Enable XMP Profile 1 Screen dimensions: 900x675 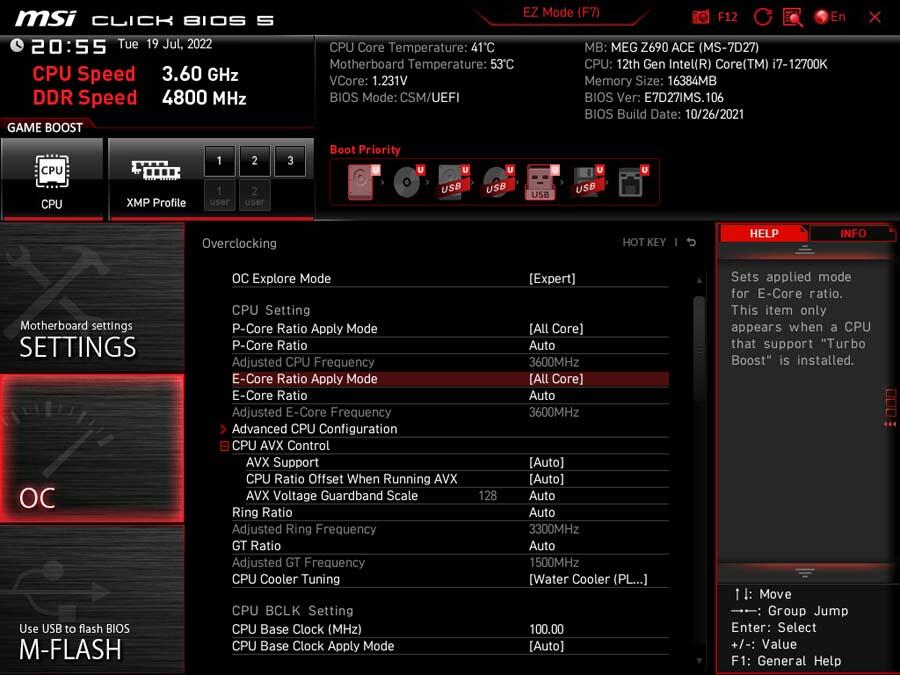(x=219, y=161)
